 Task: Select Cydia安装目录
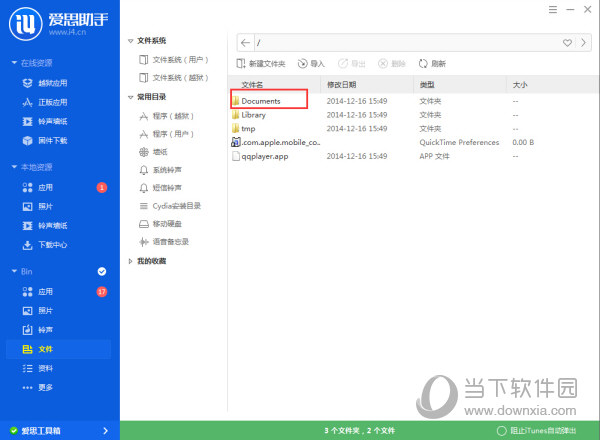pyautogui.click(x=170, y=206)
